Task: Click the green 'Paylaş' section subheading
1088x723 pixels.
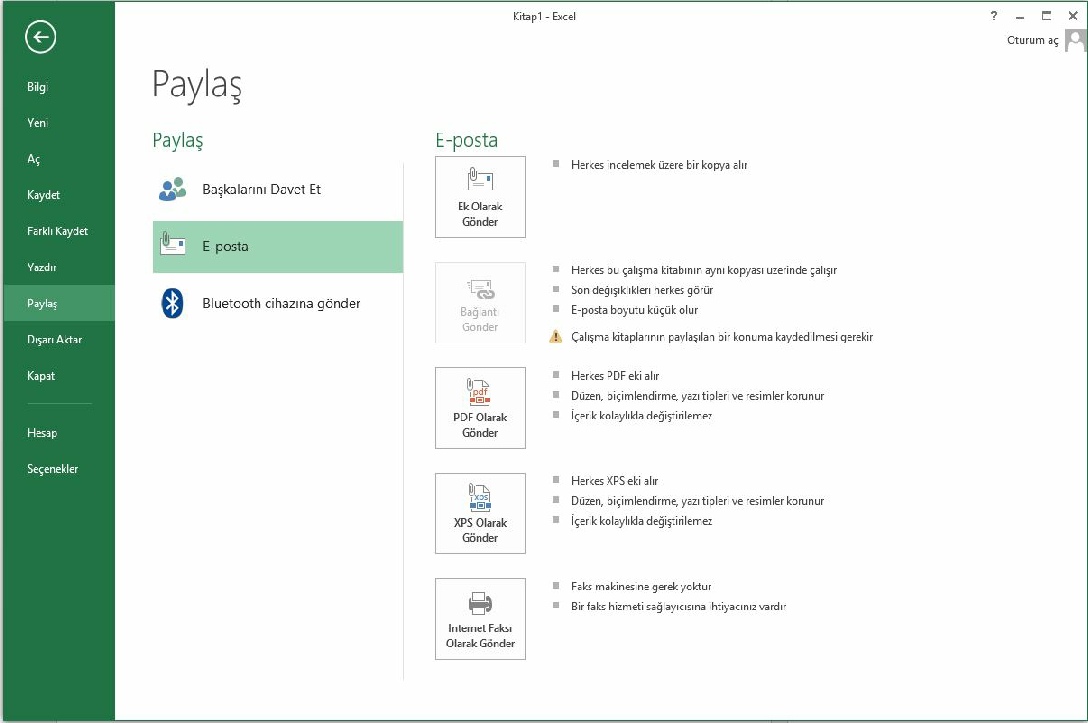Action: coord(178,141)
